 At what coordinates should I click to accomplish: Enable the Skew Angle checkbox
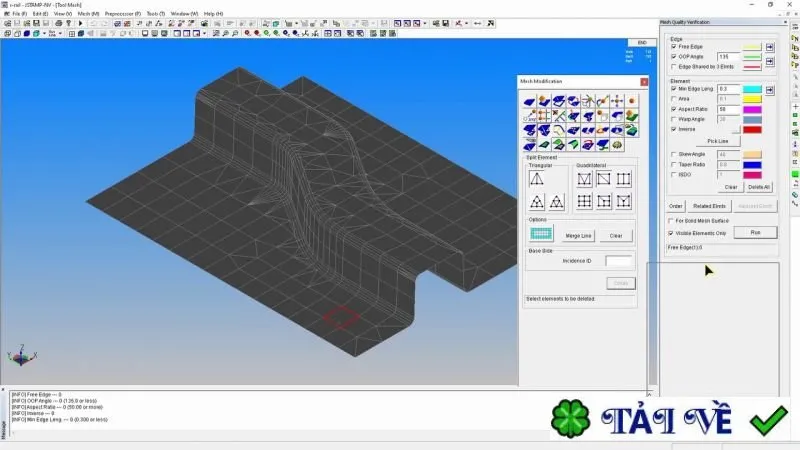click(x=674, y=154)
